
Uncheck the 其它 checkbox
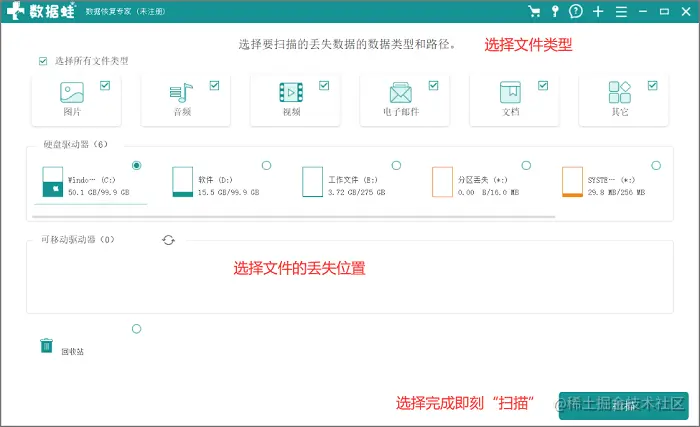coord(653,85)
